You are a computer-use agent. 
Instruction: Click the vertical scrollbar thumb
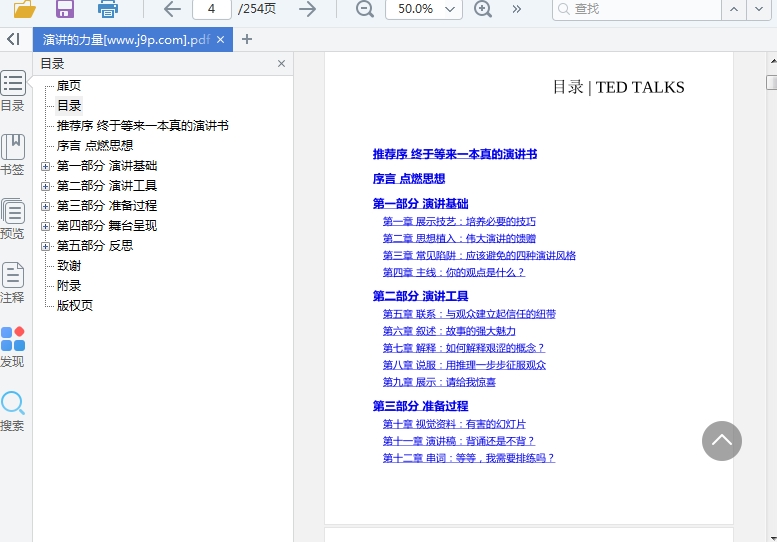[x=772, y=82]
